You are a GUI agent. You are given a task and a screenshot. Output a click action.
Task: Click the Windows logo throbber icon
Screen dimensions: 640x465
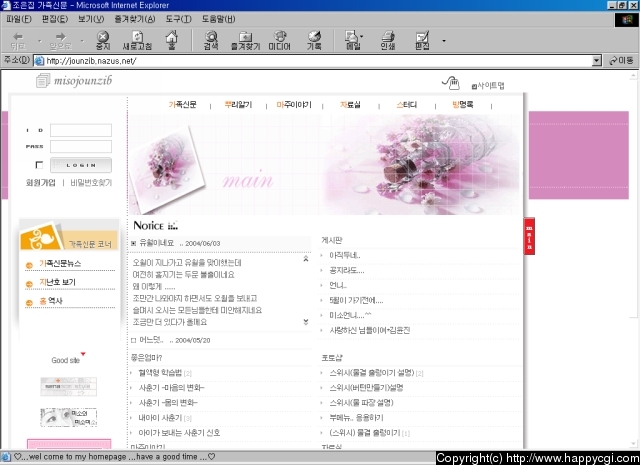(x=627, y=20)
